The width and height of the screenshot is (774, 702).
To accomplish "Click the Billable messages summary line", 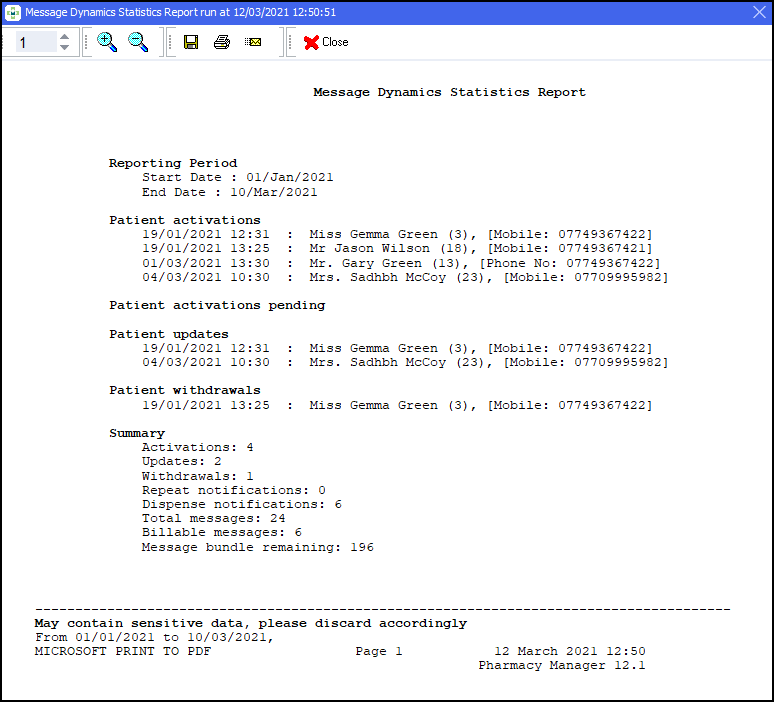I will (221, 533).
